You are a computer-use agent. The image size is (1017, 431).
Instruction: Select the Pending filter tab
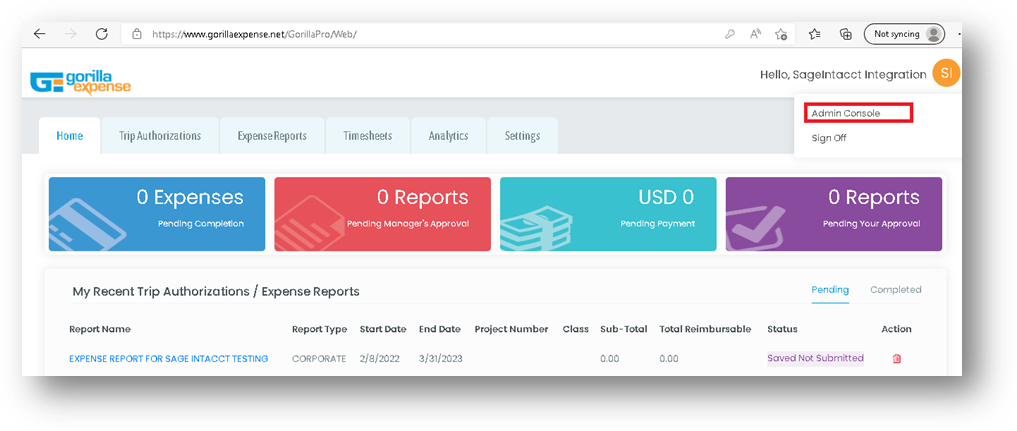point(830,290)
